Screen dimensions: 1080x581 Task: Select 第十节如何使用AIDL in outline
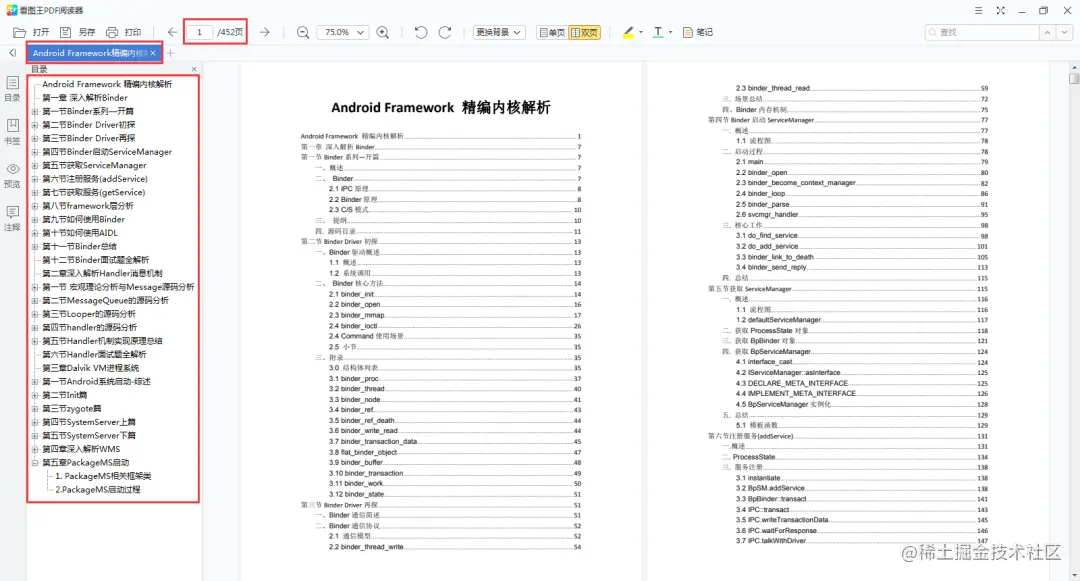coord(80,233)
